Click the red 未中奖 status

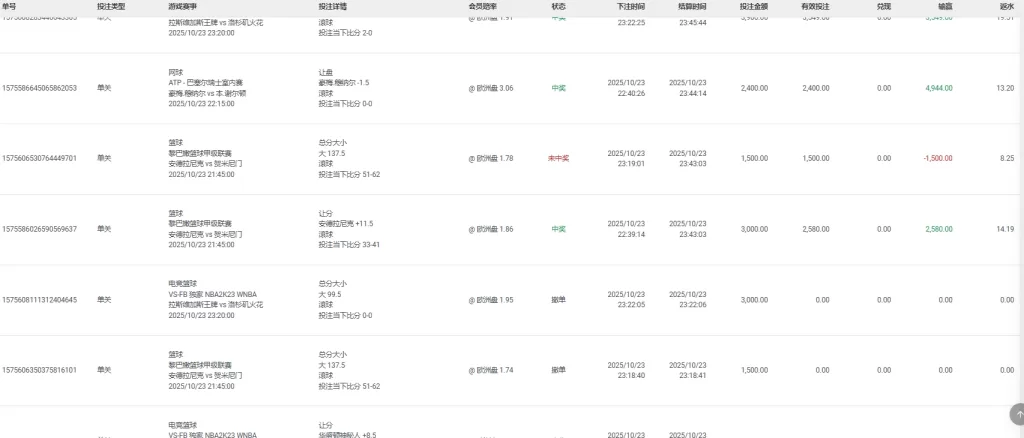(x=558, y=158)
